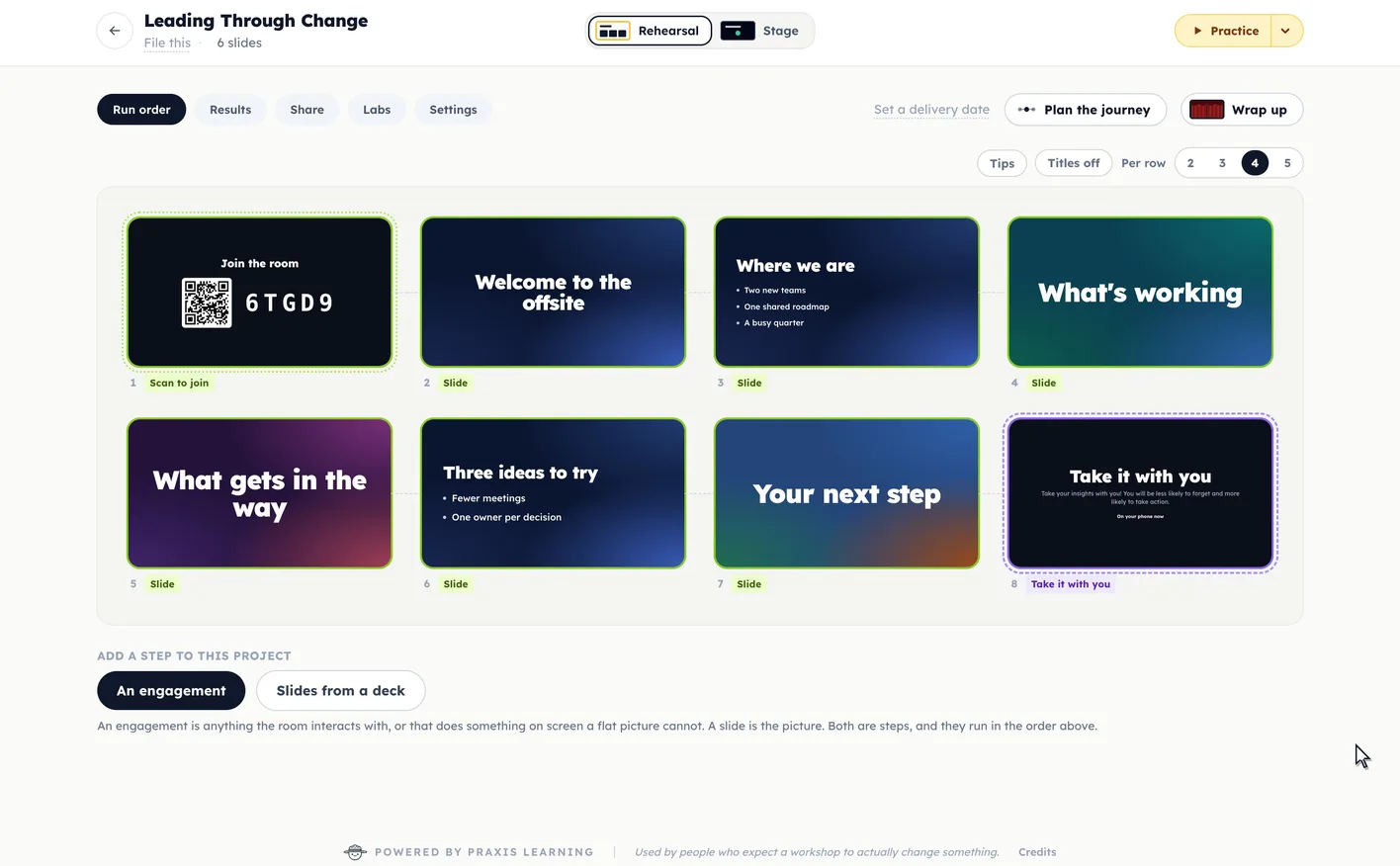Go back using the arrow button

[x=115, y=31]
